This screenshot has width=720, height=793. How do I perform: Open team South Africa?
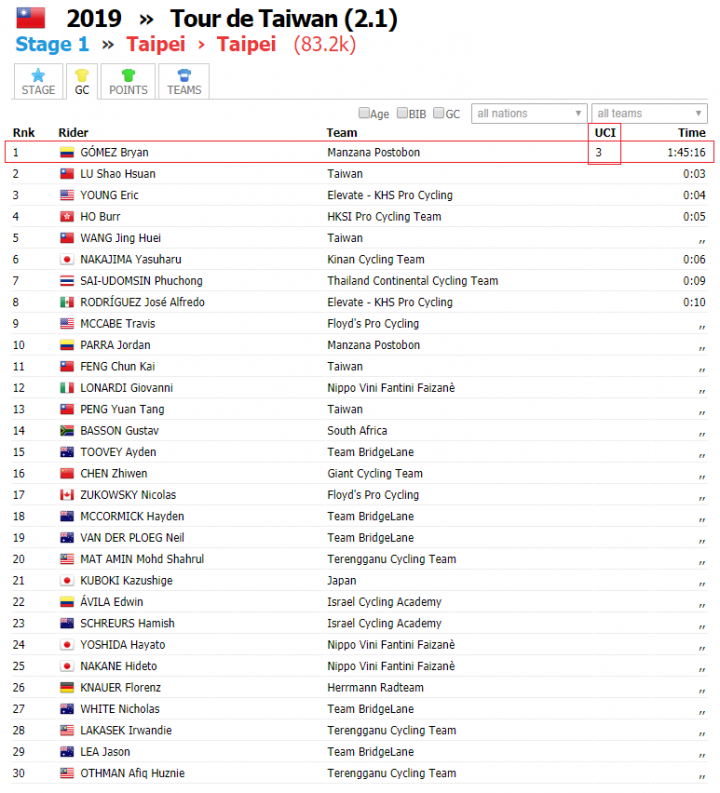357,430
